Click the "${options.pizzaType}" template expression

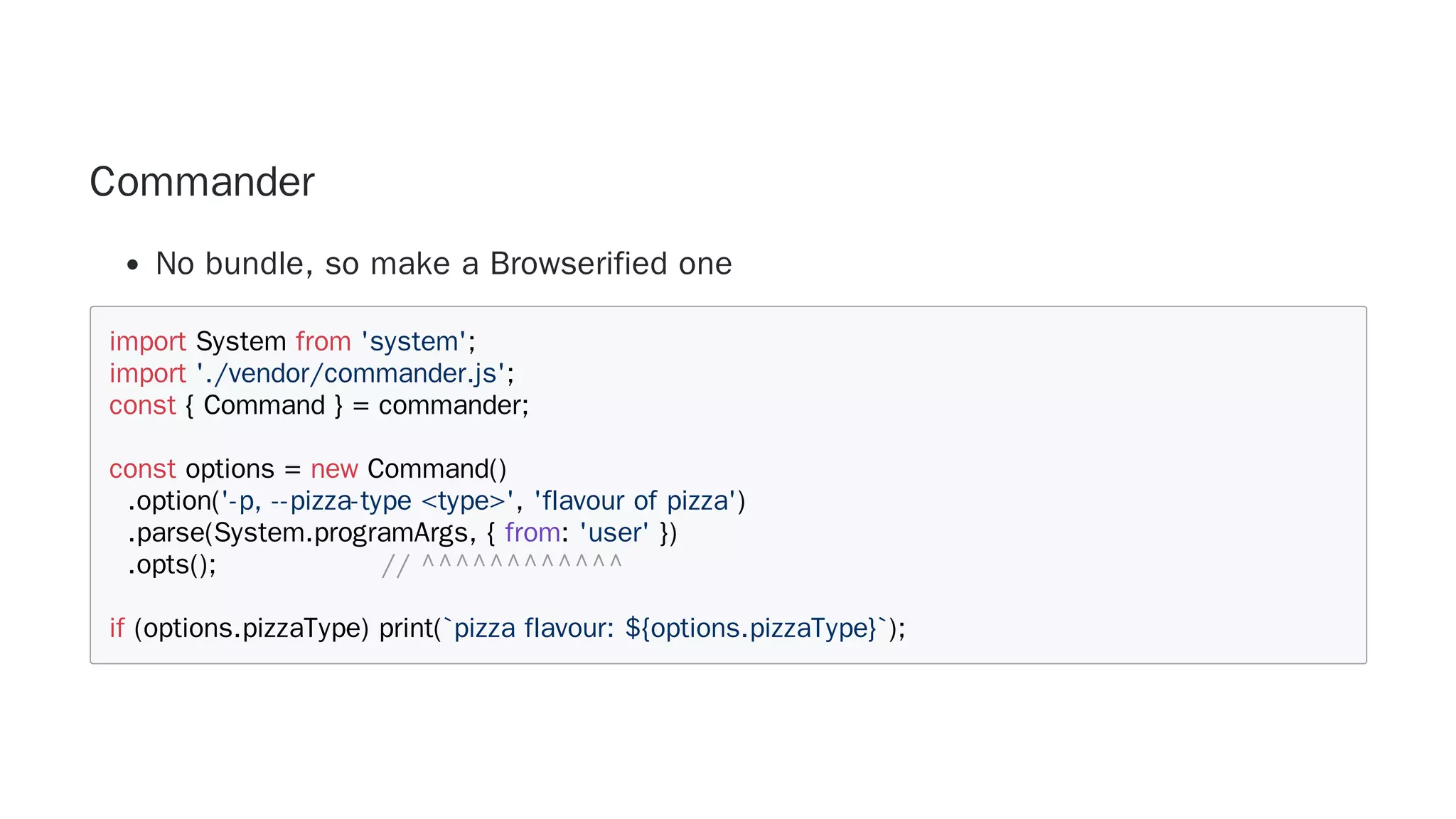coord(751,628)
